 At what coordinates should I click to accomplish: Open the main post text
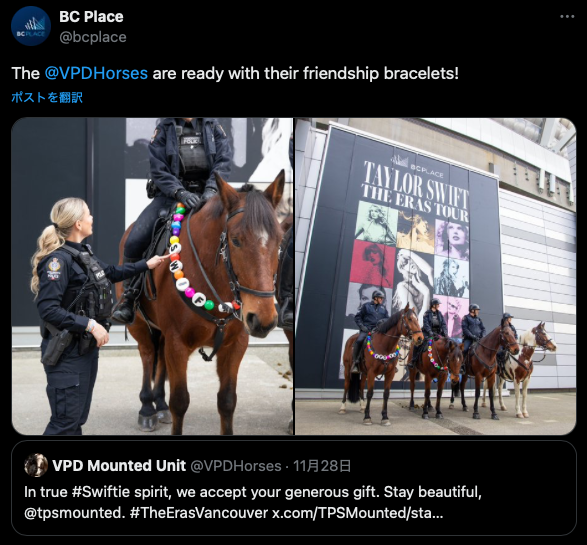[x=235, y=73]
